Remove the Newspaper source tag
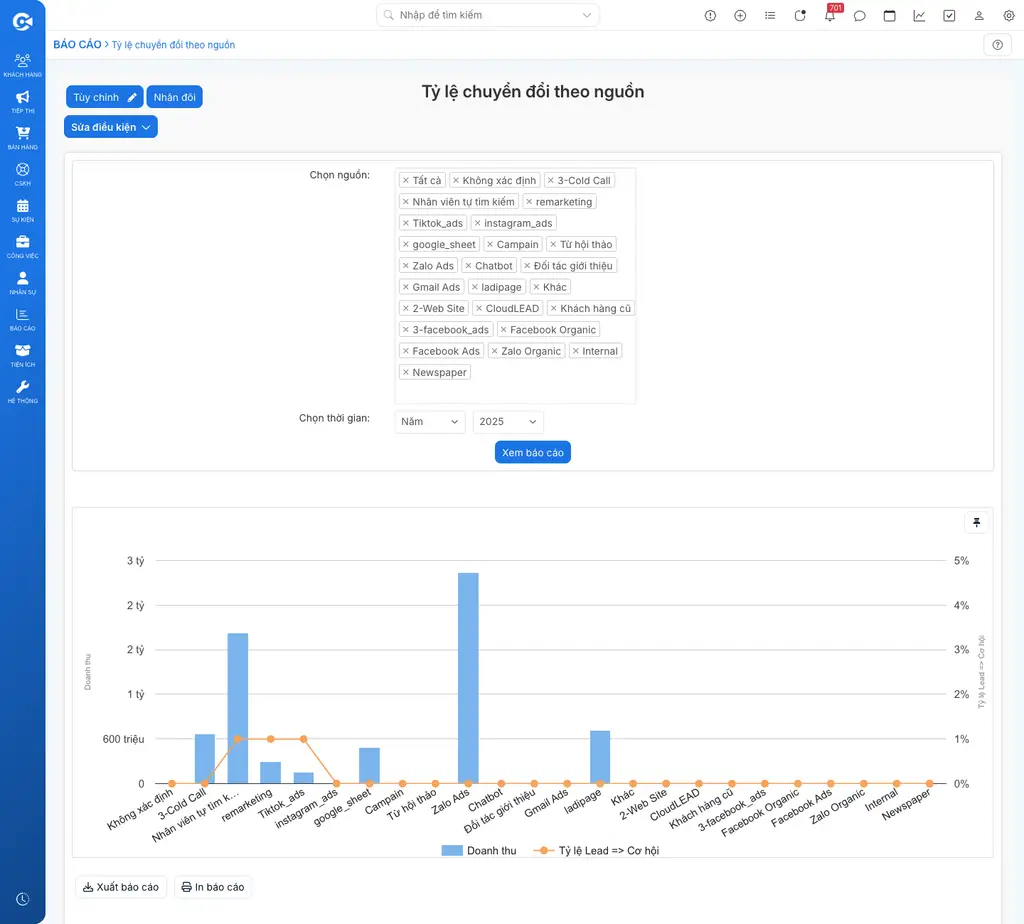1024x924 pixels. point(406,372)
